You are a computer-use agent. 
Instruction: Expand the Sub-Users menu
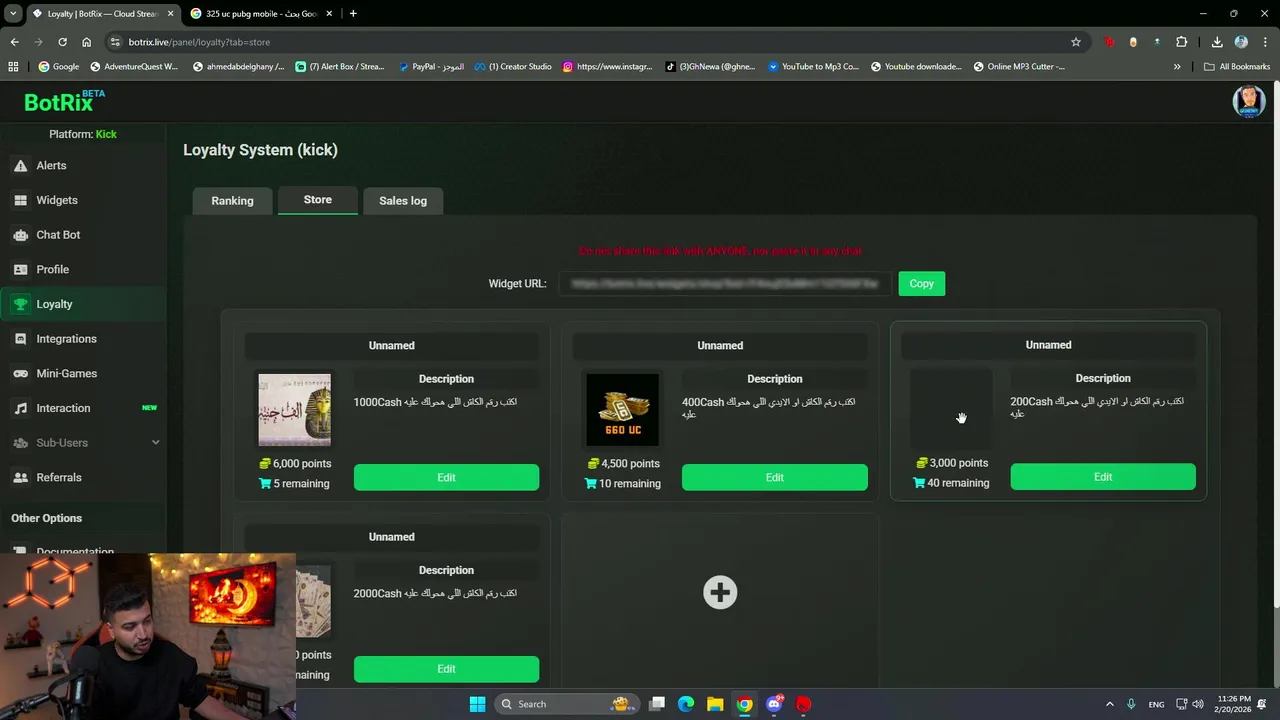[83, 443]
